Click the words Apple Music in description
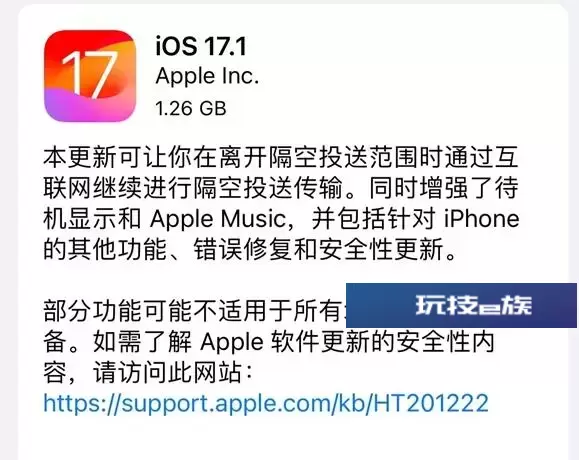The height and width of the screenshot is (460, 579). coord(218,219)
